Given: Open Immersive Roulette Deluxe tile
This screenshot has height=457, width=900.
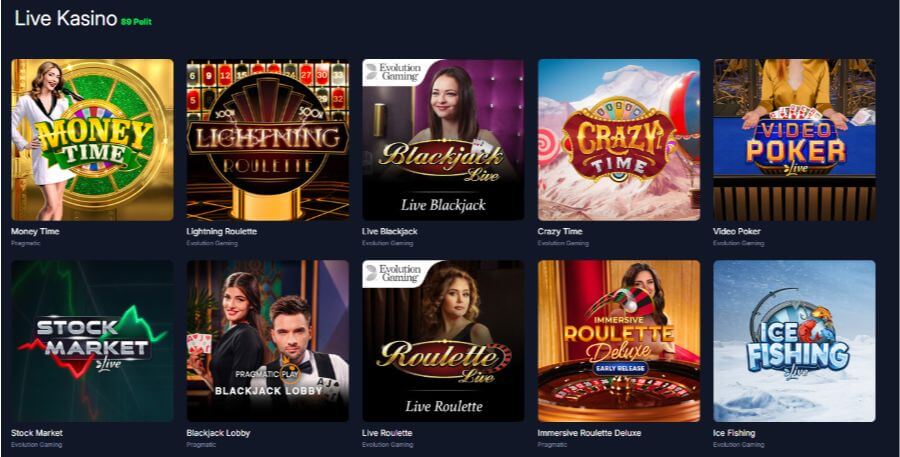Looking at the screenshot, I should 619,341.
